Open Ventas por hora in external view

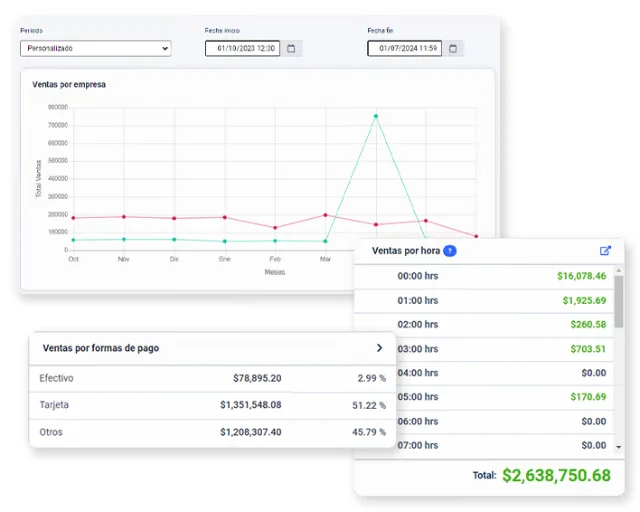(x=605, y=250)
